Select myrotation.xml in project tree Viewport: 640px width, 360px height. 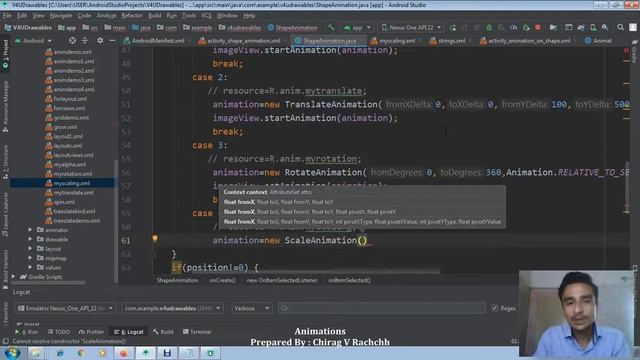tap(72, 174)
